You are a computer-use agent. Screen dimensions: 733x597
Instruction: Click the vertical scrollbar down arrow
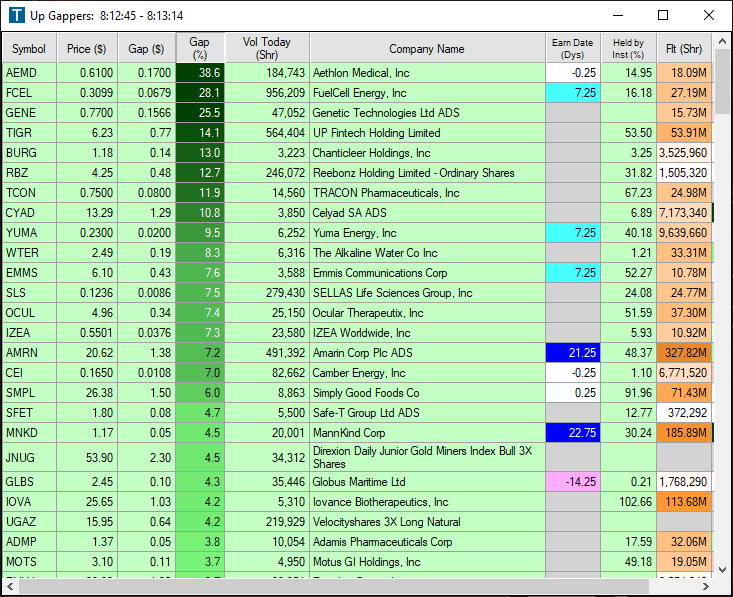[722, 569]
